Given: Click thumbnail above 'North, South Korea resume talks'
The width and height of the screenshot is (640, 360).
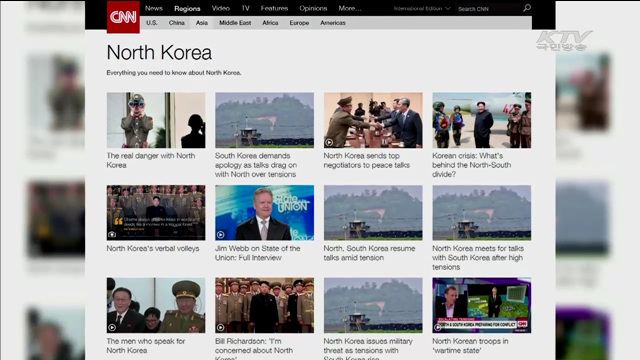Looking at the screenshot, I should (x=373, y=213).
